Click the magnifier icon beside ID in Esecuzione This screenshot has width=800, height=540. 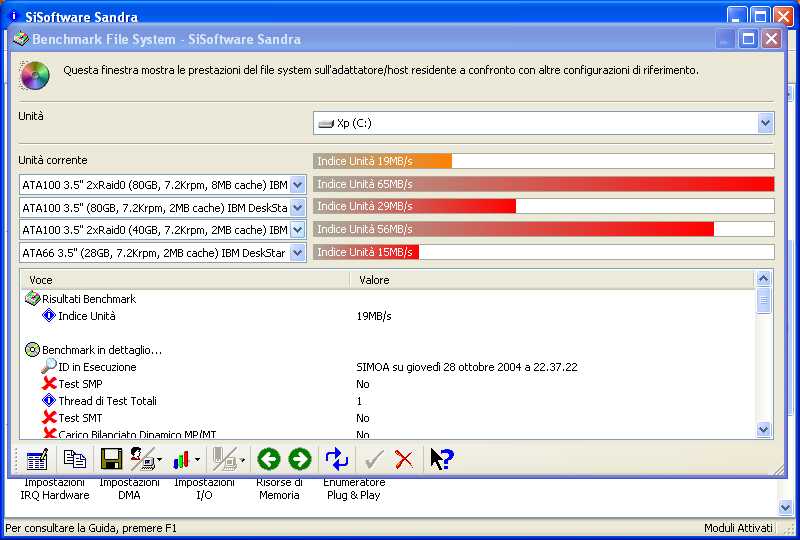tap(48, 366)
